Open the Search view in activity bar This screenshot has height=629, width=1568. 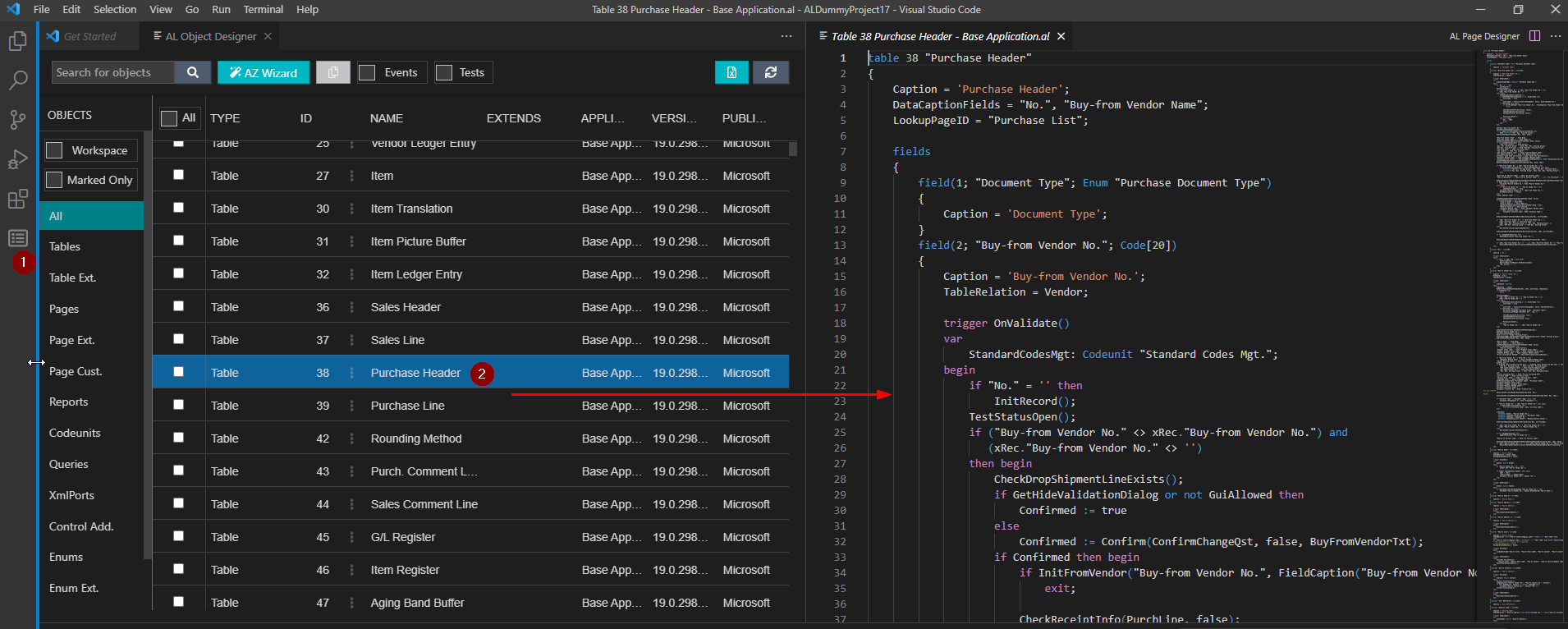click(x=17, y=80)
